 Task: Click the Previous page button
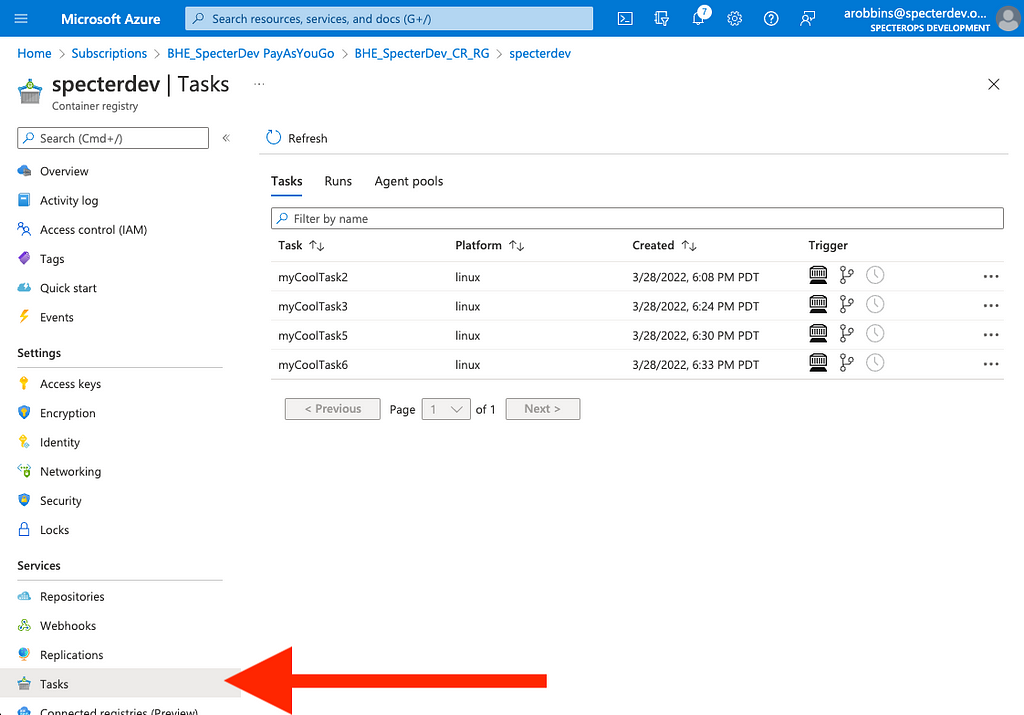(332, 409)
